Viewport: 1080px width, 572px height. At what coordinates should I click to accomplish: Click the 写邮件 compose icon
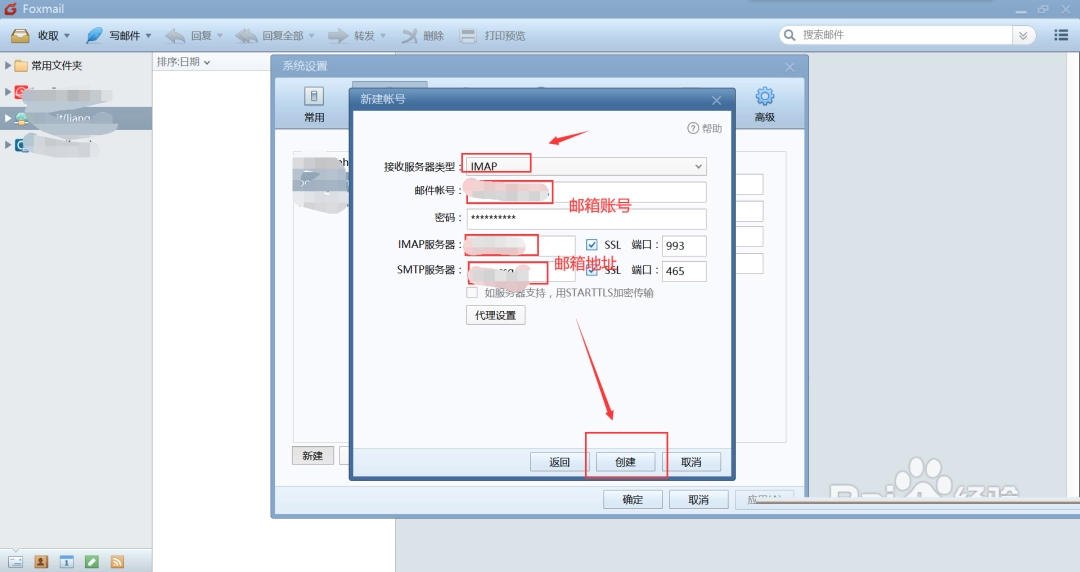(x=94, y=35)
